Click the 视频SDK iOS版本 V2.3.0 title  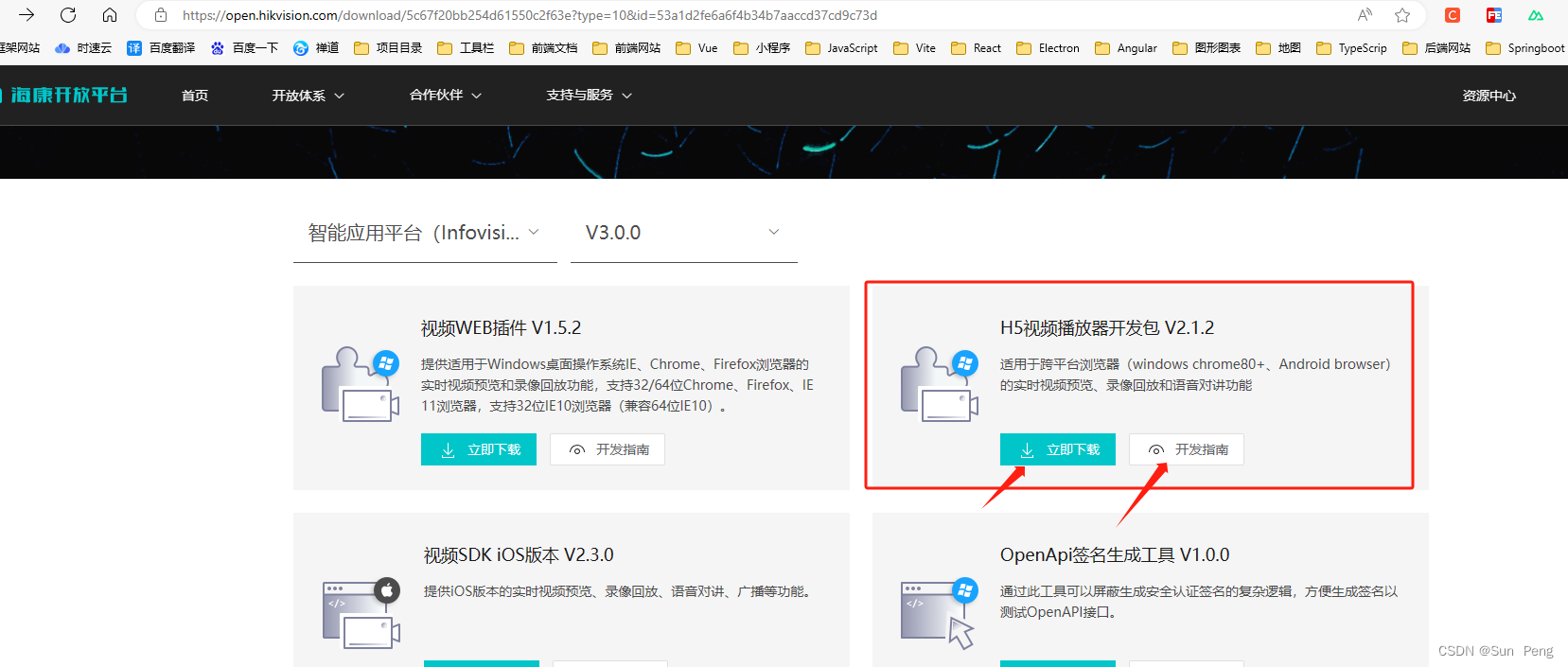point(519,555)
